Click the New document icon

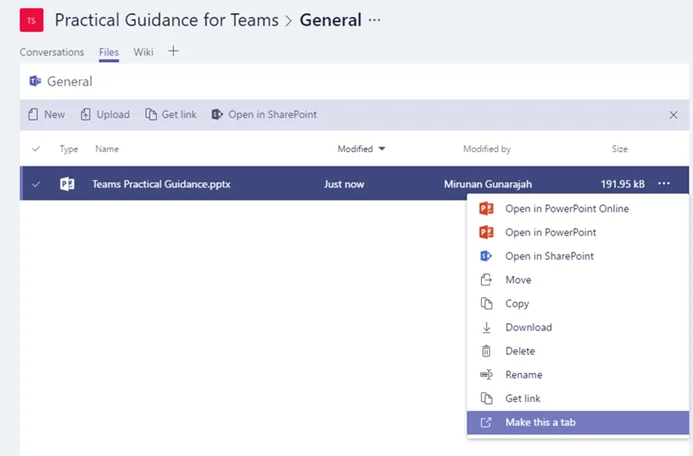(x=33, y=114)
